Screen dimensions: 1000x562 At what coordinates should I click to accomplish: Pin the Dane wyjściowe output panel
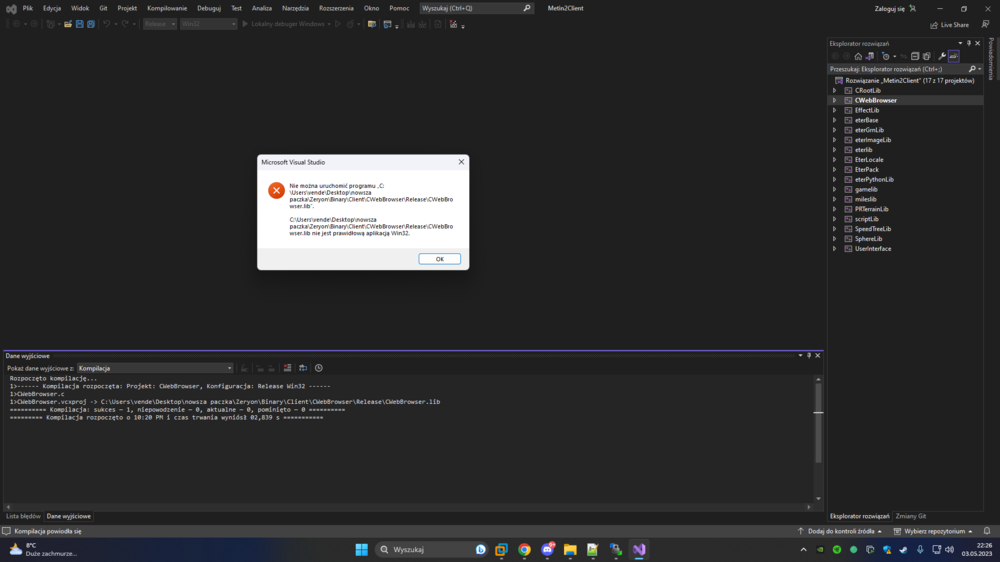[x=809, y=355]
